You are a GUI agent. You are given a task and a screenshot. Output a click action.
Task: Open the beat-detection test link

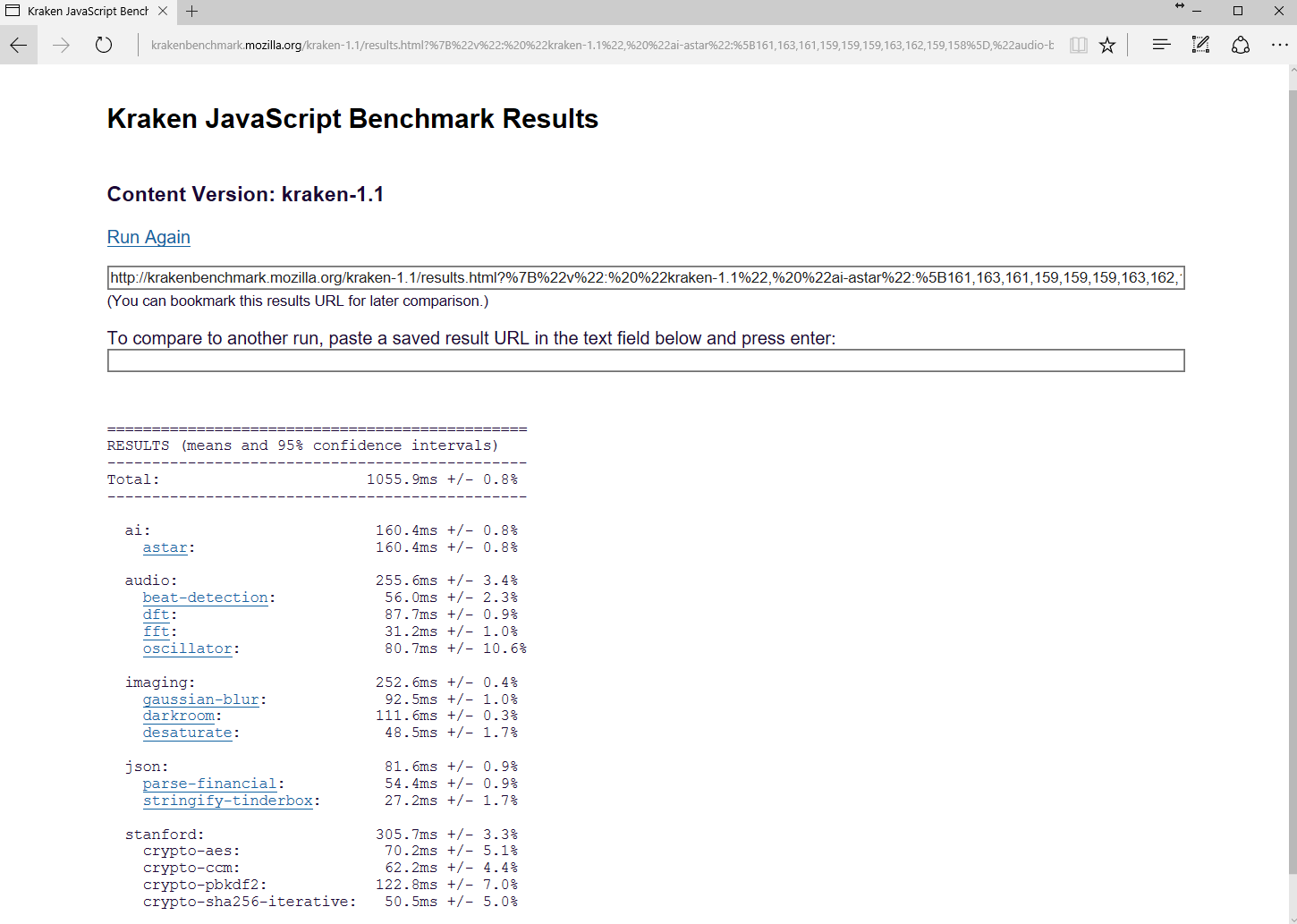pyautogui.click(x=206, y=598)
